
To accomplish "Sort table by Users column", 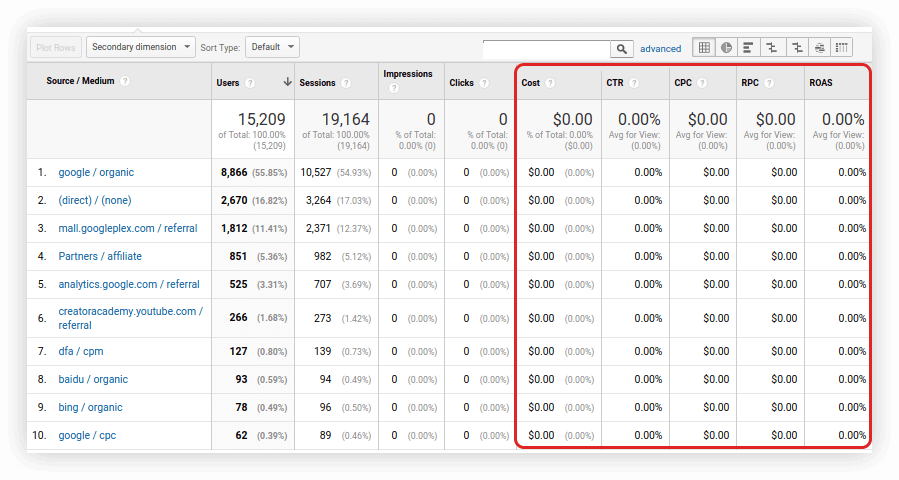I will [228, 83].
